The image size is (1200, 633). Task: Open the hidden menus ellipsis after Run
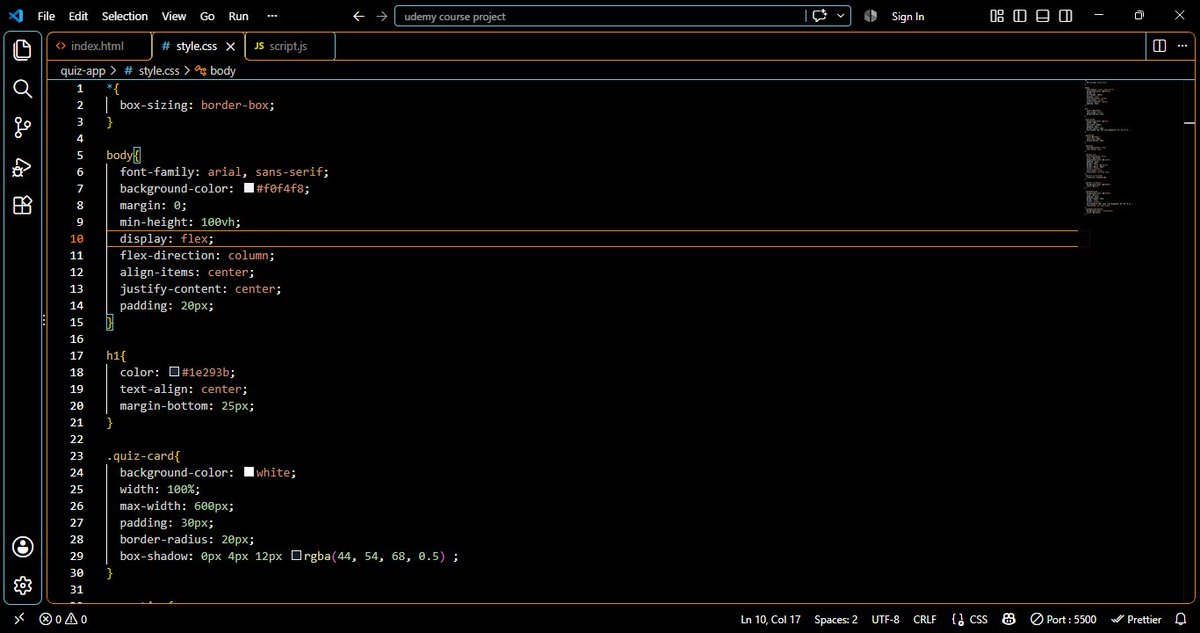274,16
